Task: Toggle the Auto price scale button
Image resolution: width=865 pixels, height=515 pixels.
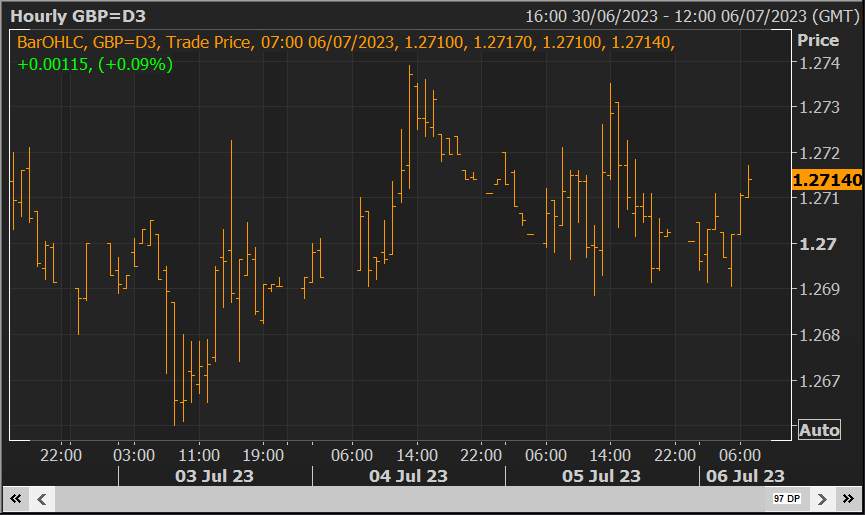Action: point(819,430)
